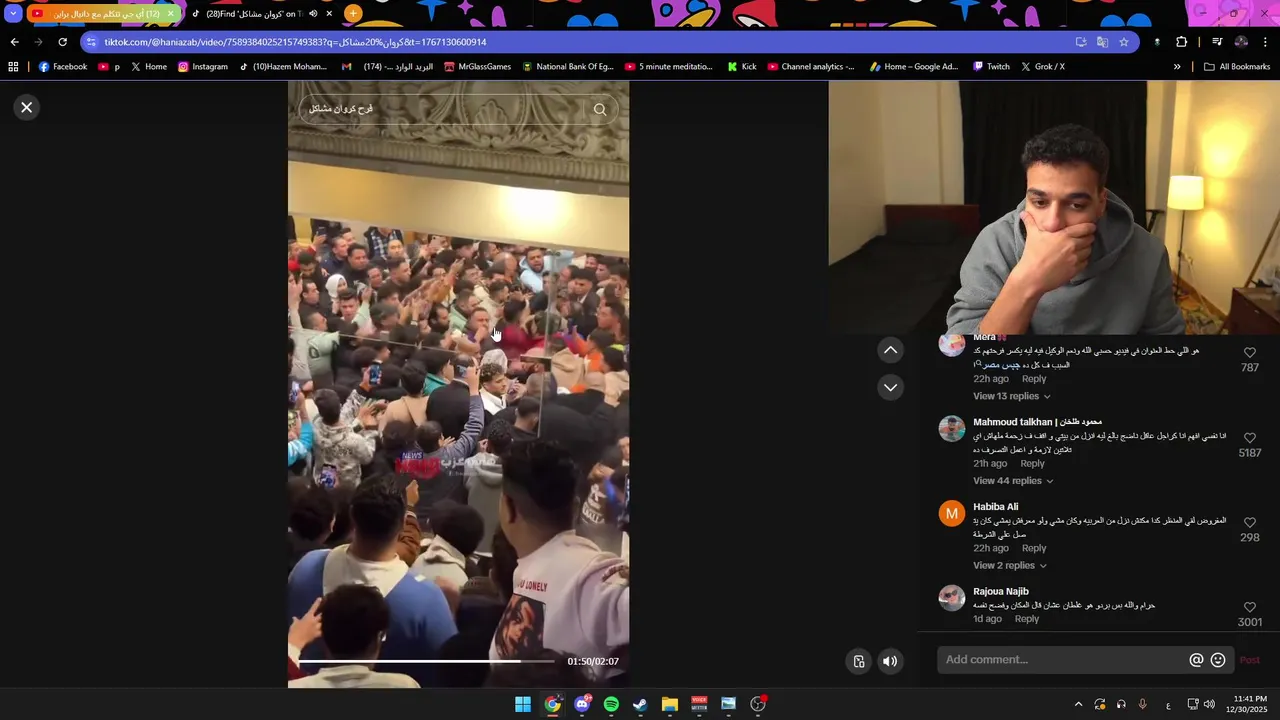Open Discord from taskbar
Viewport: 1280px width, 720px height.
coord(582,704)
